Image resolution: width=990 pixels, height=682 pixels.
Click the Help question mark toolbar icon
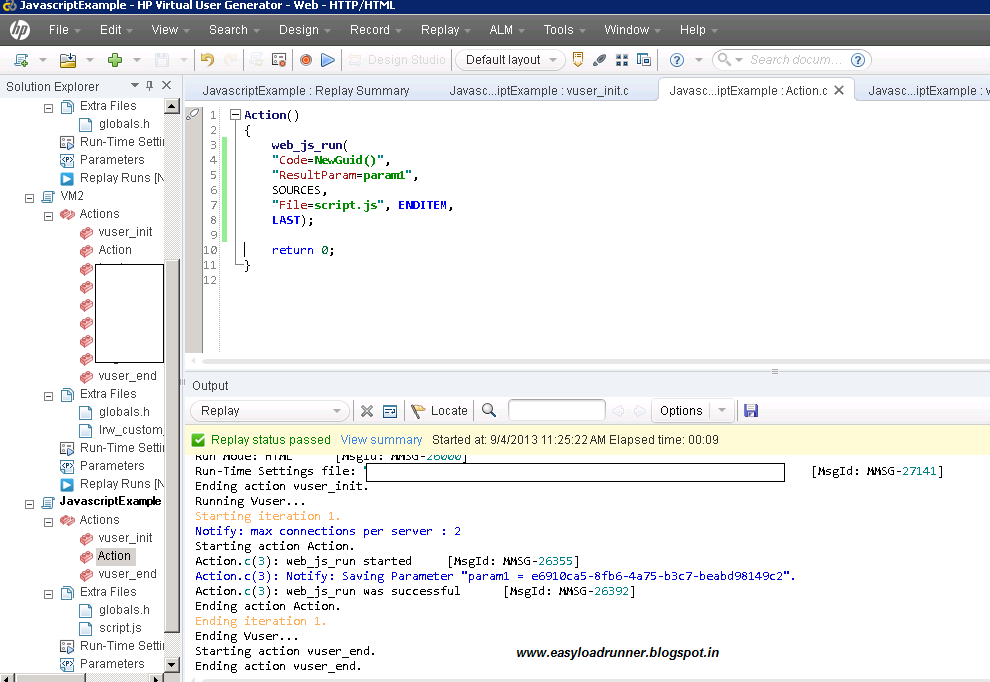coord(677,60)
